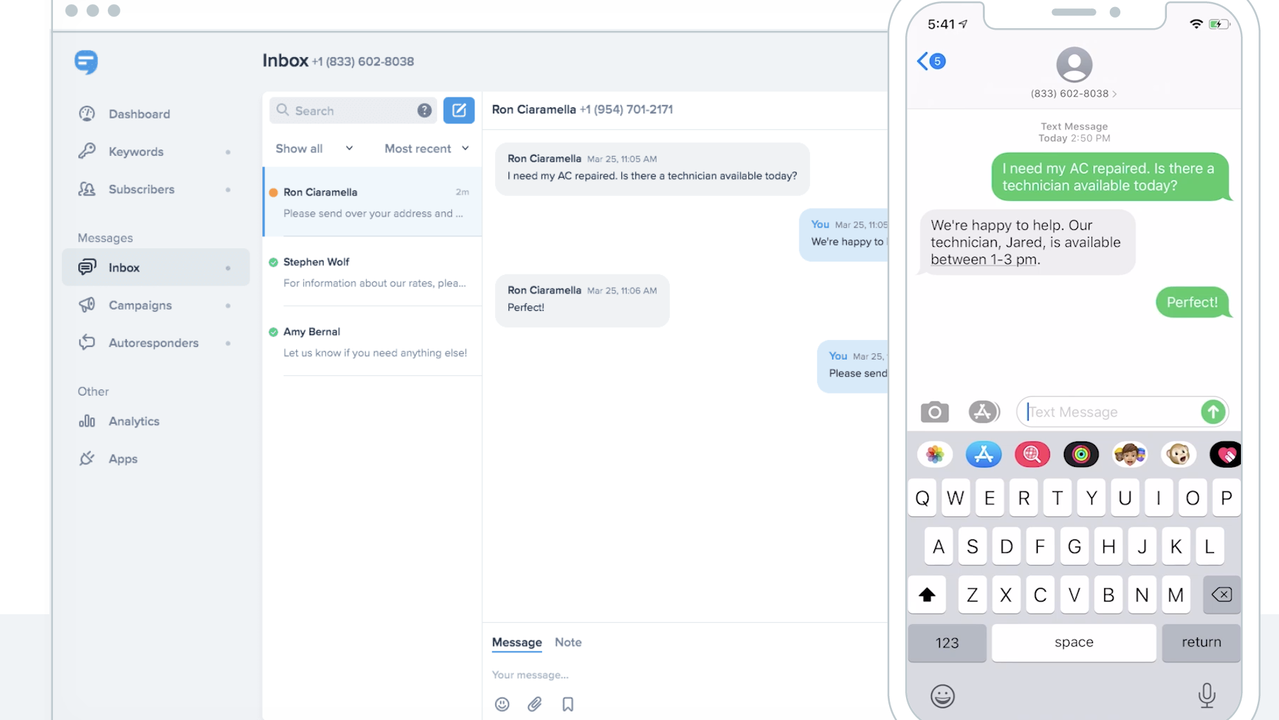Attach a file with the paperclip icon
1279x720 pixels.
(534, 704)
